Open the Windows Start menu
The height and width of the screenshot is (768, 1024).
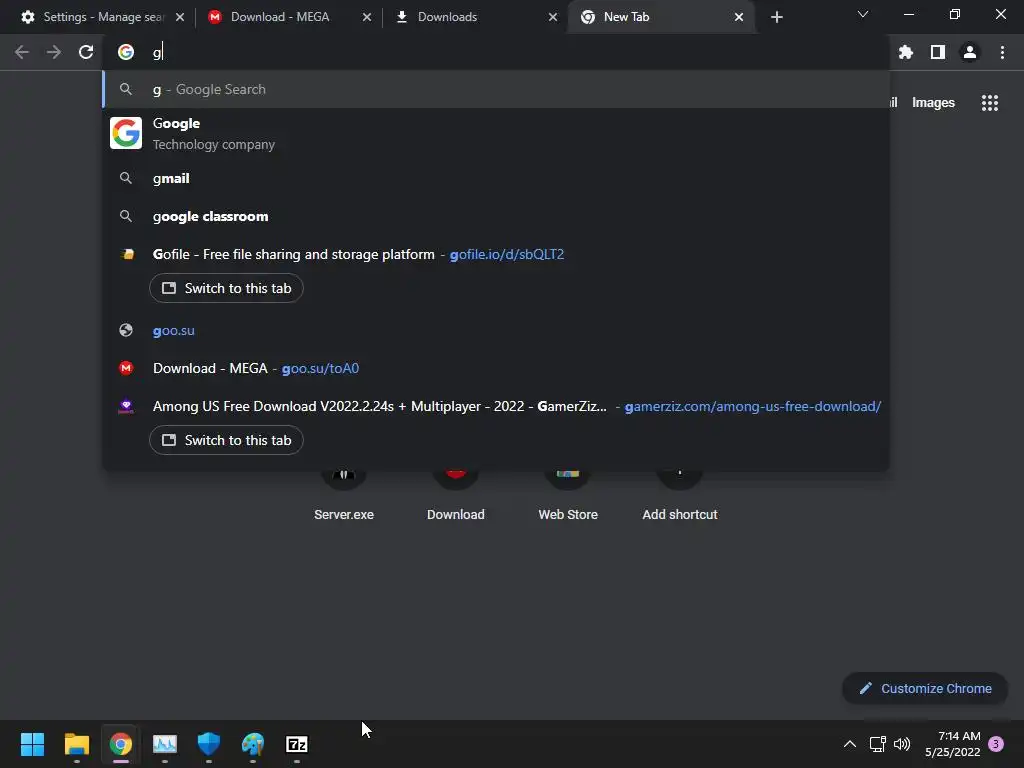pos(32,744)
